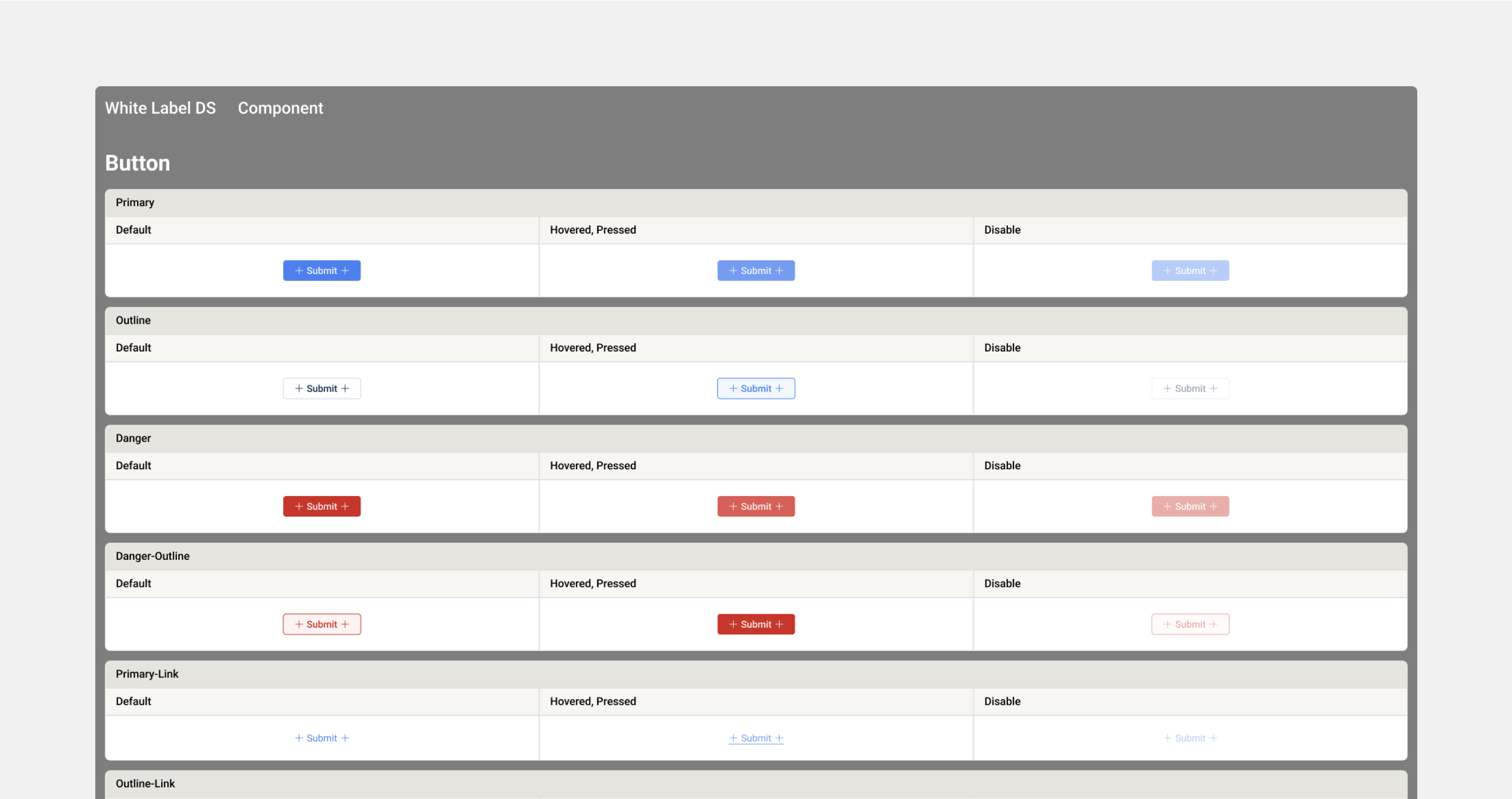The image size is (1512, 799).
Task: Click the left plus icon in Primary Default button
Action: [299, 270]
